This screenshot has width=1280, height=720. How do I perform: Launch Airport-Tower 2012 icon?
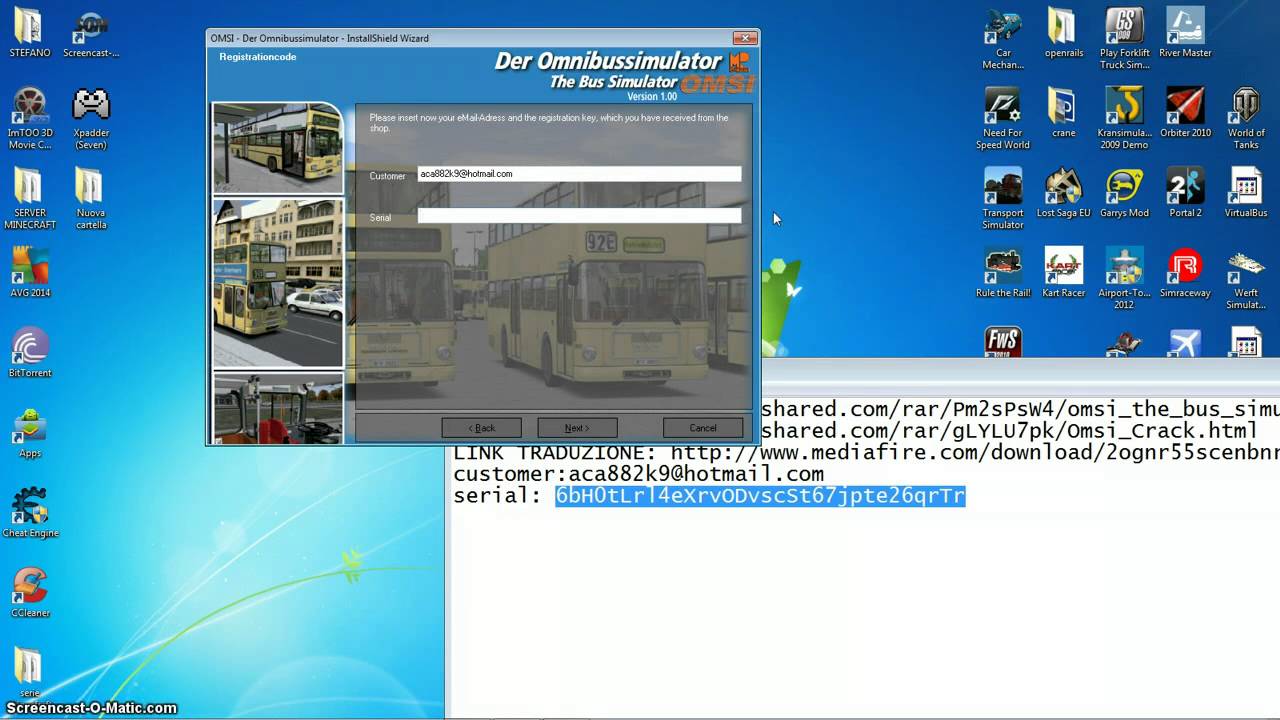pyautogui.click(x=1124, y=279)
